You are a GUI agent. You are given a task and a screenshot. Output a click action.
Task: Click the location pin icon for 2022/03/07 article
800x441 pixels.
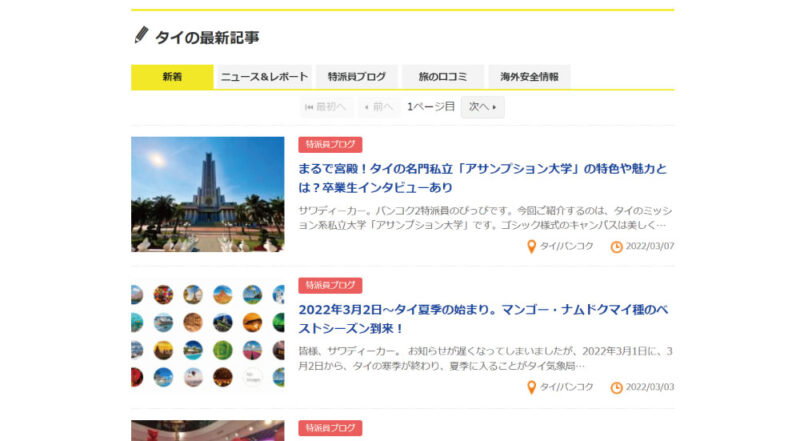[531, 247]
